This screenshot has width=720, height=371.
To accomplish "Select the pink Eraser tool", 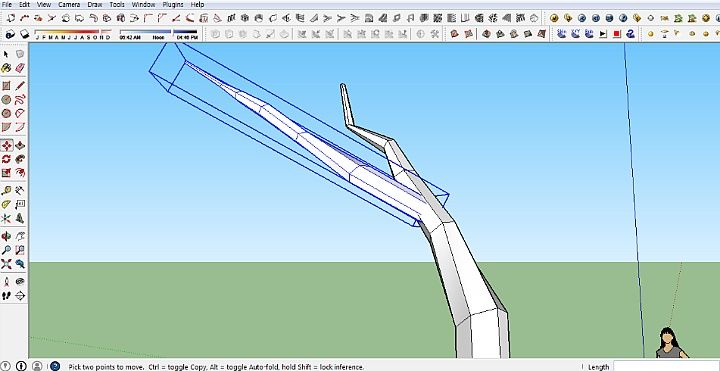I will click(20, 68).
